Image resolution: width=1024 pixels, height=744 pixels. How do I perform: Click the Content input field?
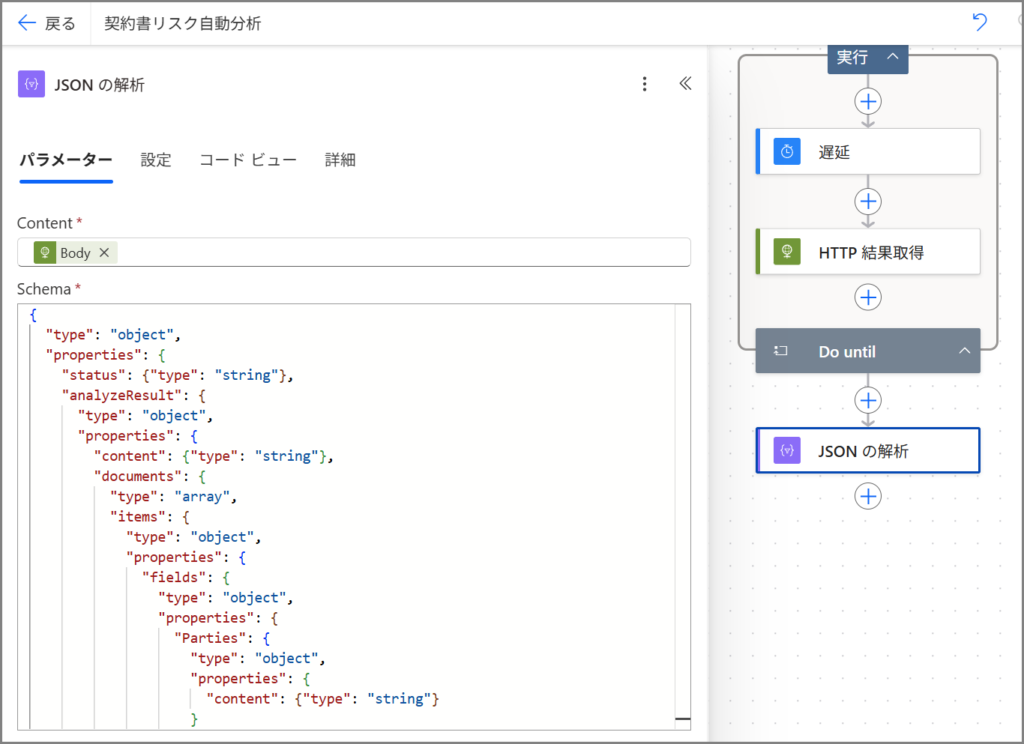400,253
